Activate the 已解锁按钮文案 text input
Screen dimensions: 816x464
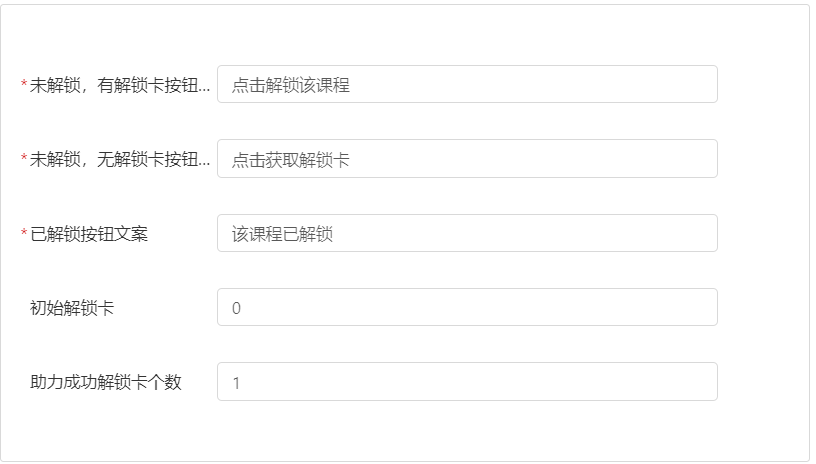coord(466,234)
